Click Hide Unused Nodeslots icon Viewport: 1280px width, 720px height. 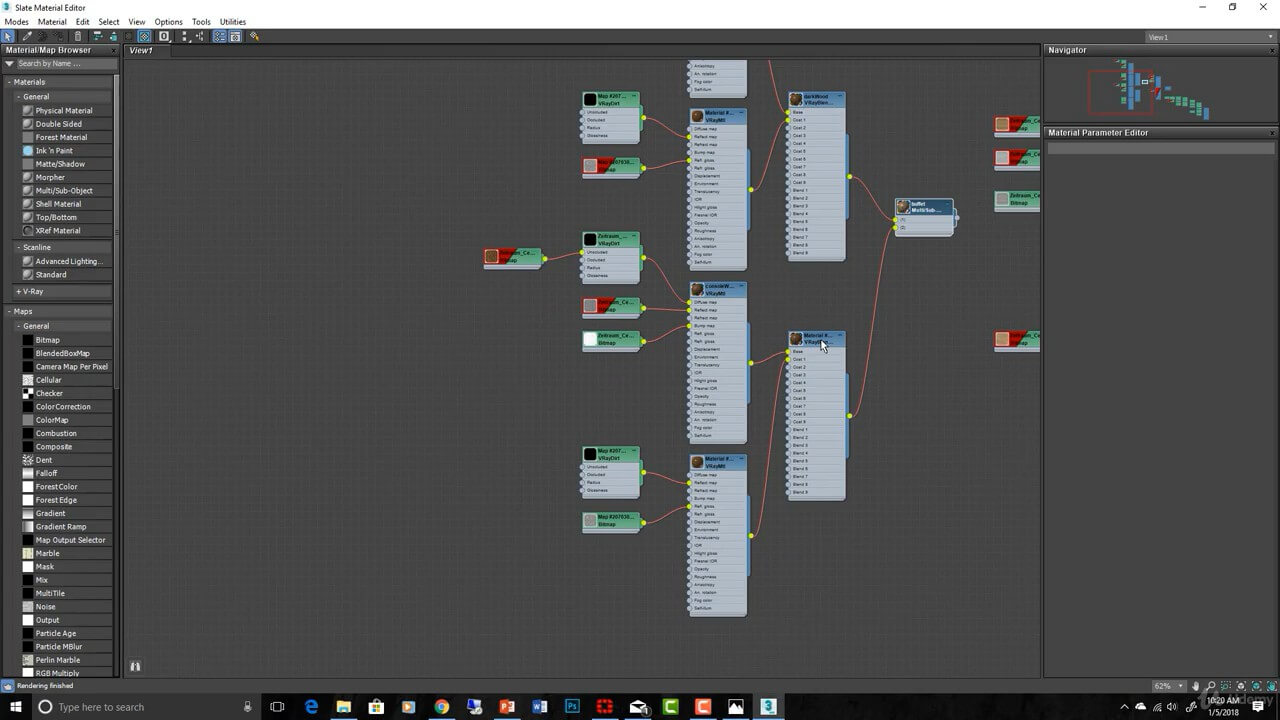[112, 36]
